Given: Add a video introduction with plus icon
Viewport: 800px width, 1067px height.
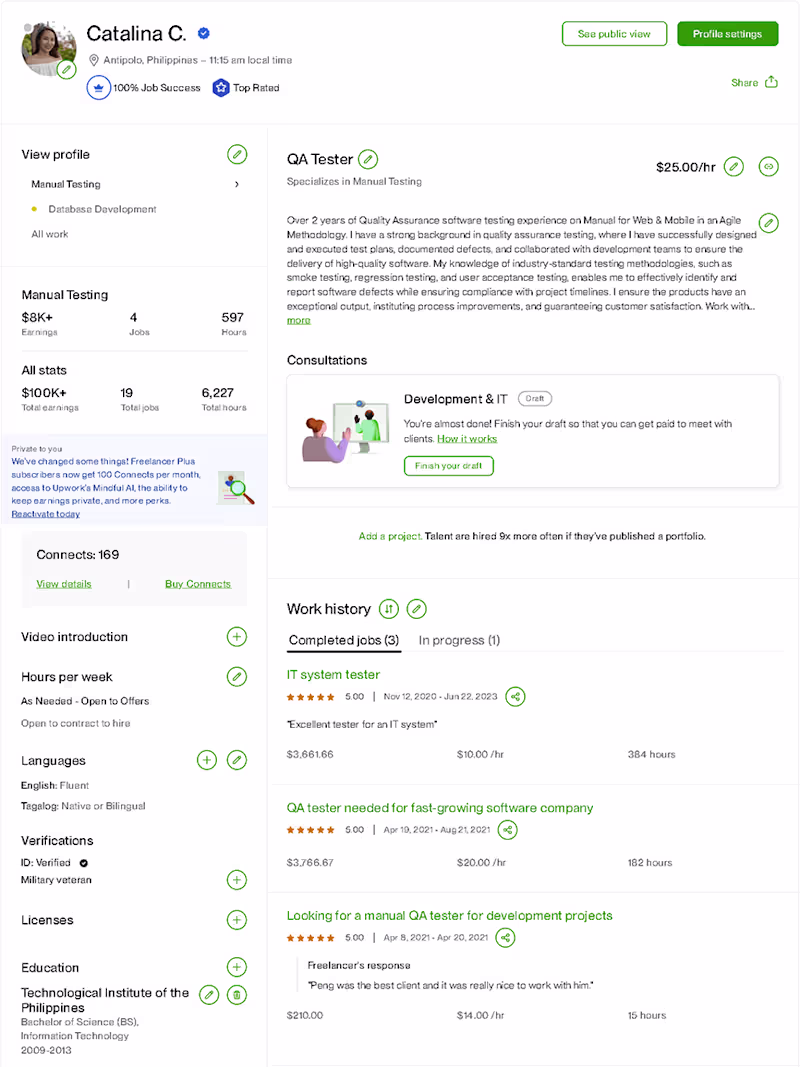Looking at the screenshot, I should tap(236, 637).
